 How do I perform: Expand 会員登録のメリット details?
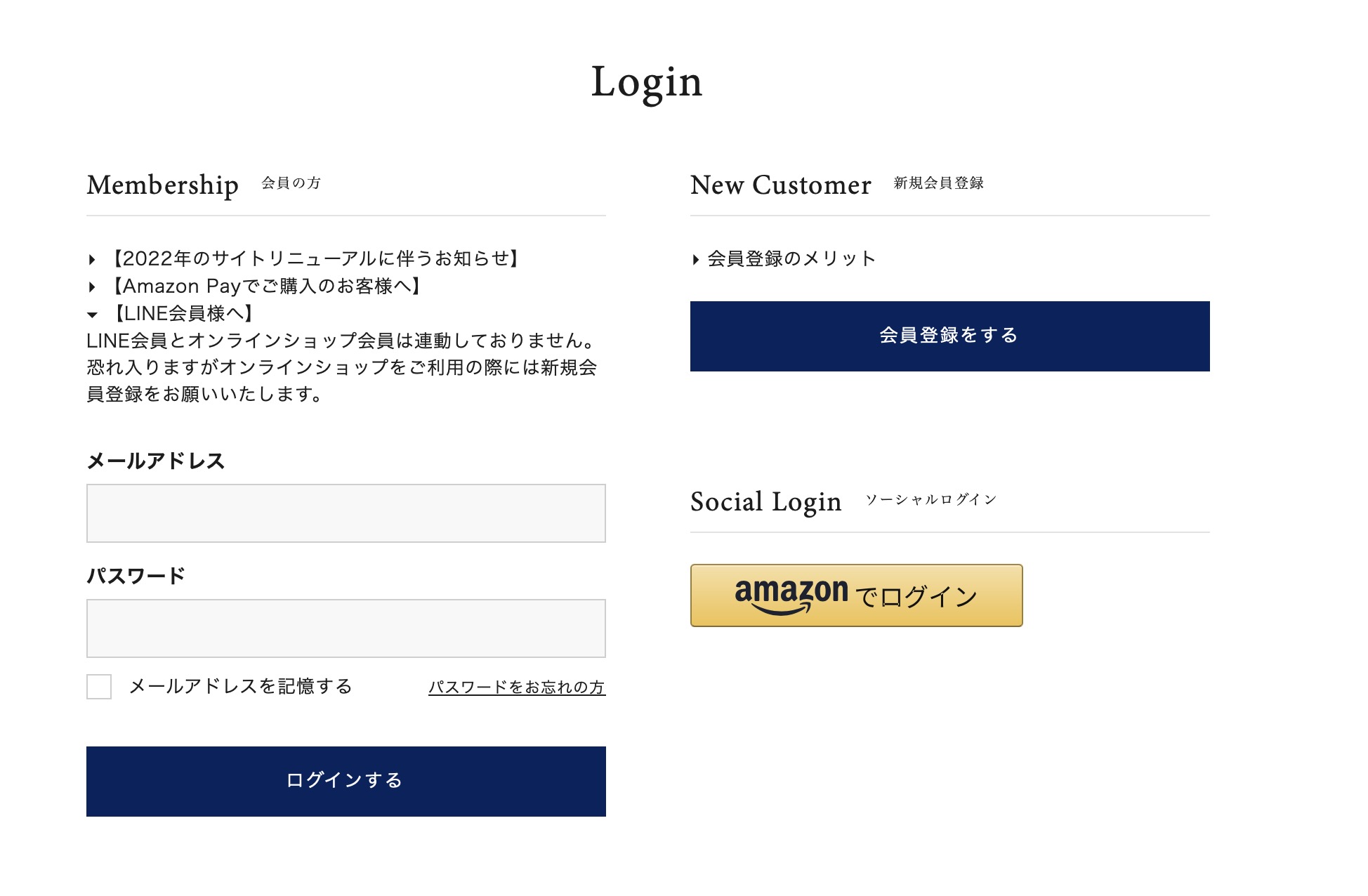(x=791, y=259)
